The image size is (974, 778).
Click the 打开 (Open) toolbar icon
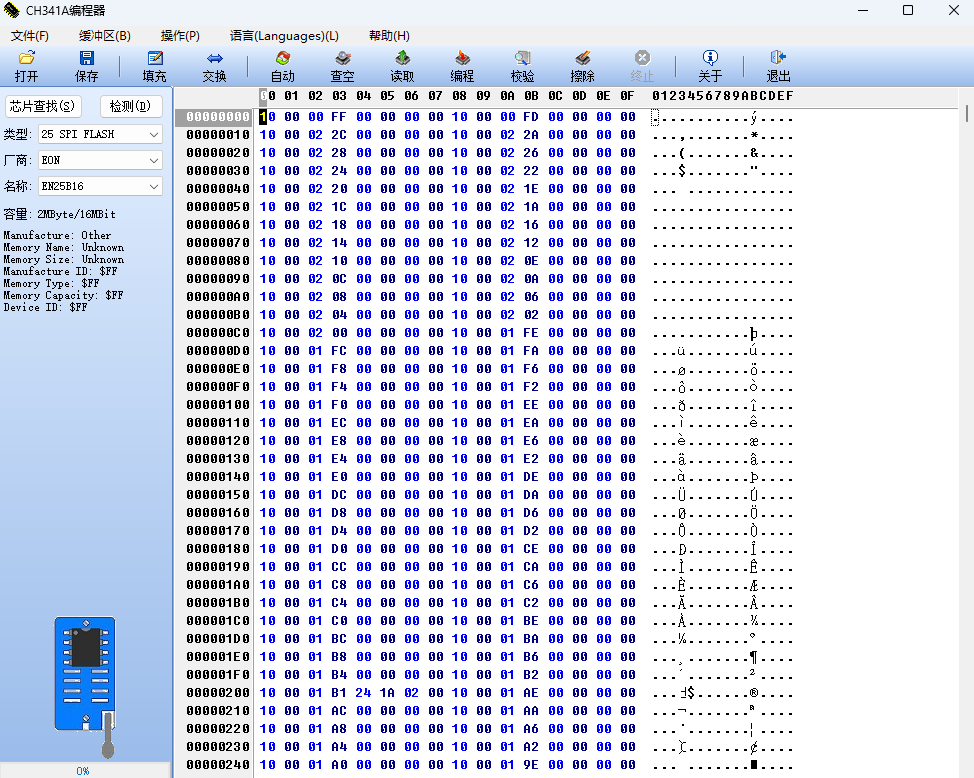[x=26, y=66]
